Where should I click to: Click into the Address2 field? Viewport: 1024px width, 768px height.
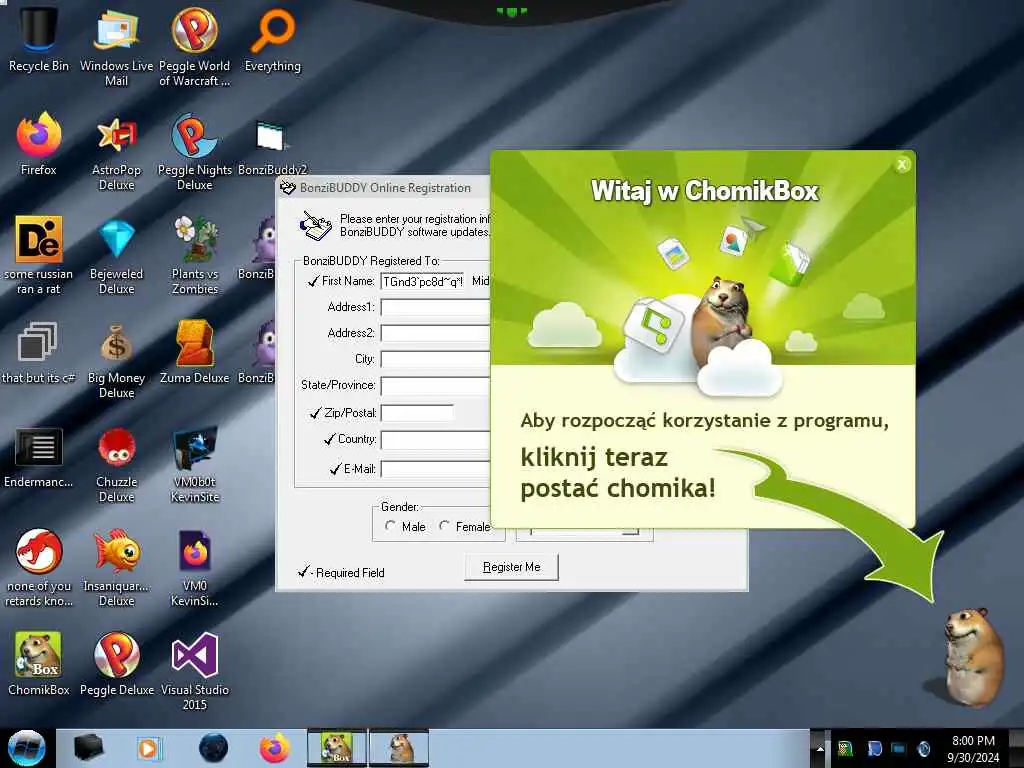coord(435,334)
